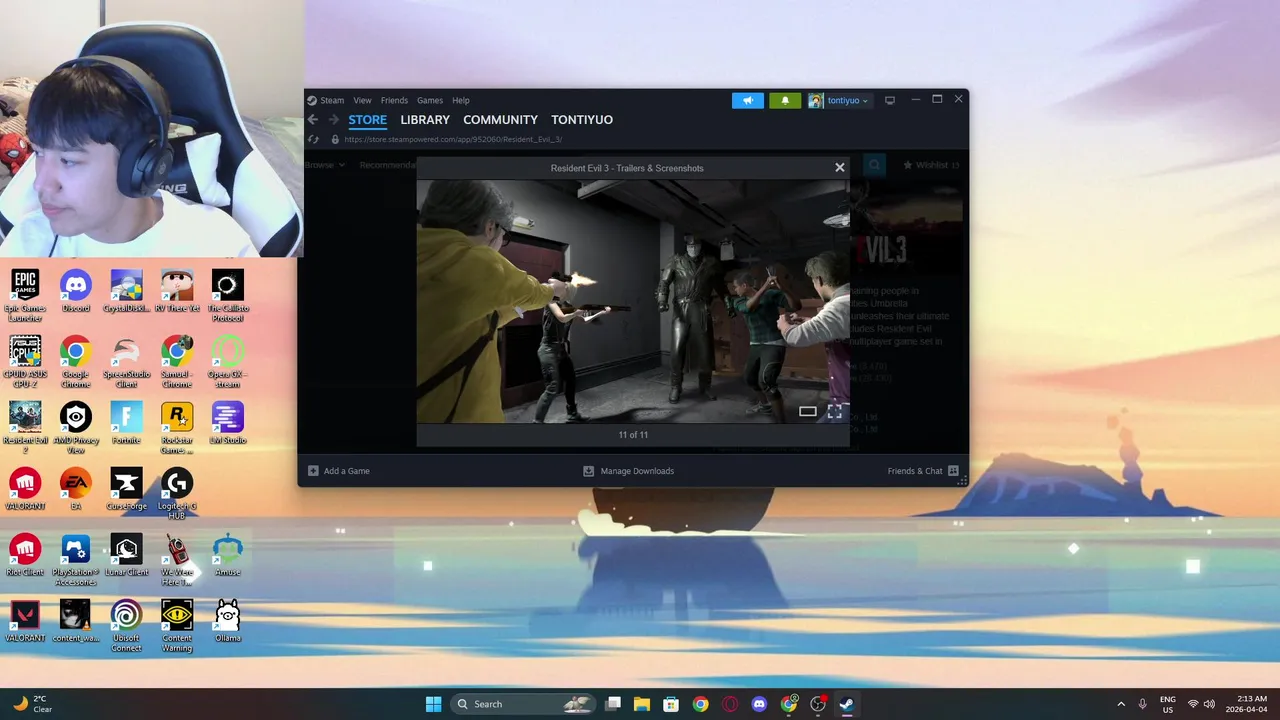Click the Steam store URL address

pyautogui.click(x=453, y=140)
